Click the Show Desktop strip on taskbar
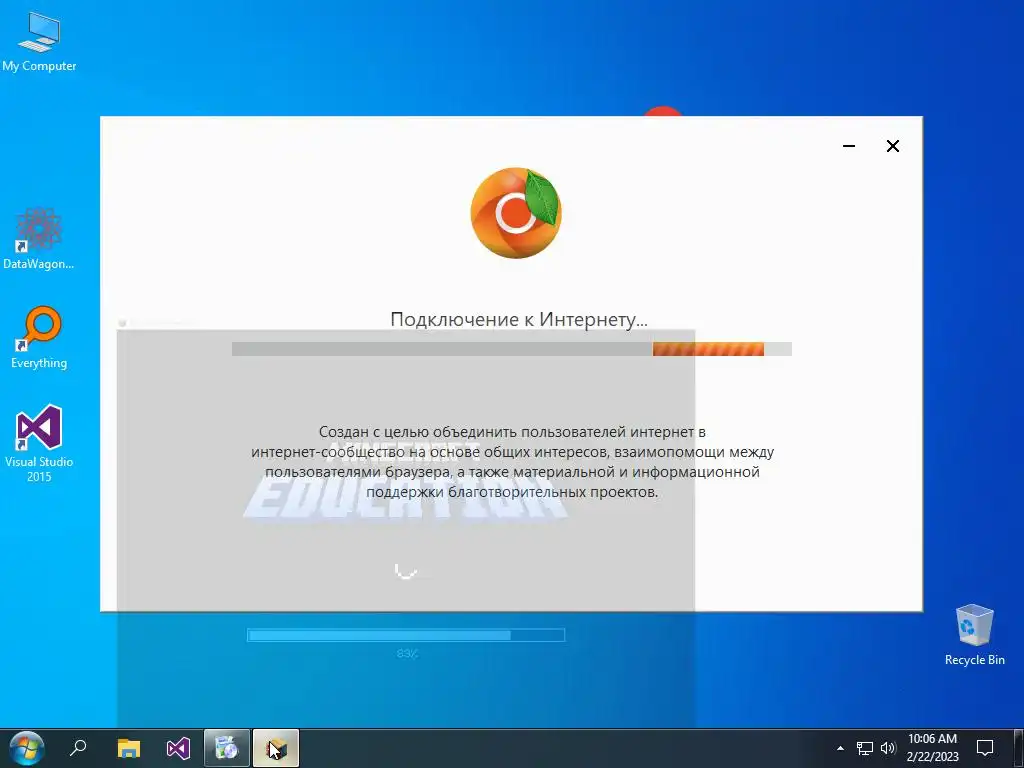 click(1019, 748)
